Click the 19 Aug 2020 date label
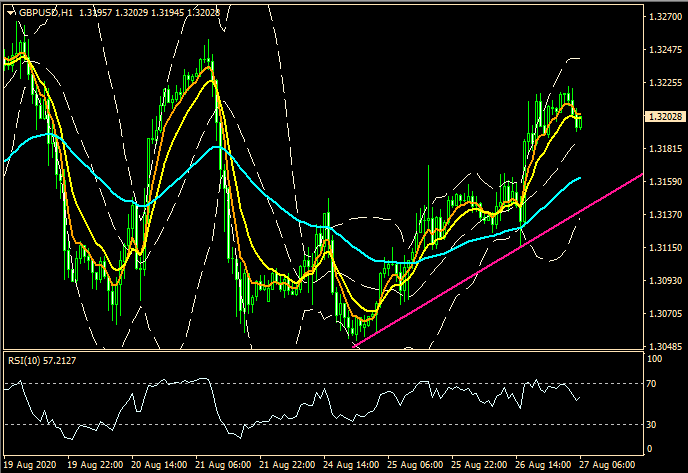This screenshot has width=688, height=473. click(30, 465)
